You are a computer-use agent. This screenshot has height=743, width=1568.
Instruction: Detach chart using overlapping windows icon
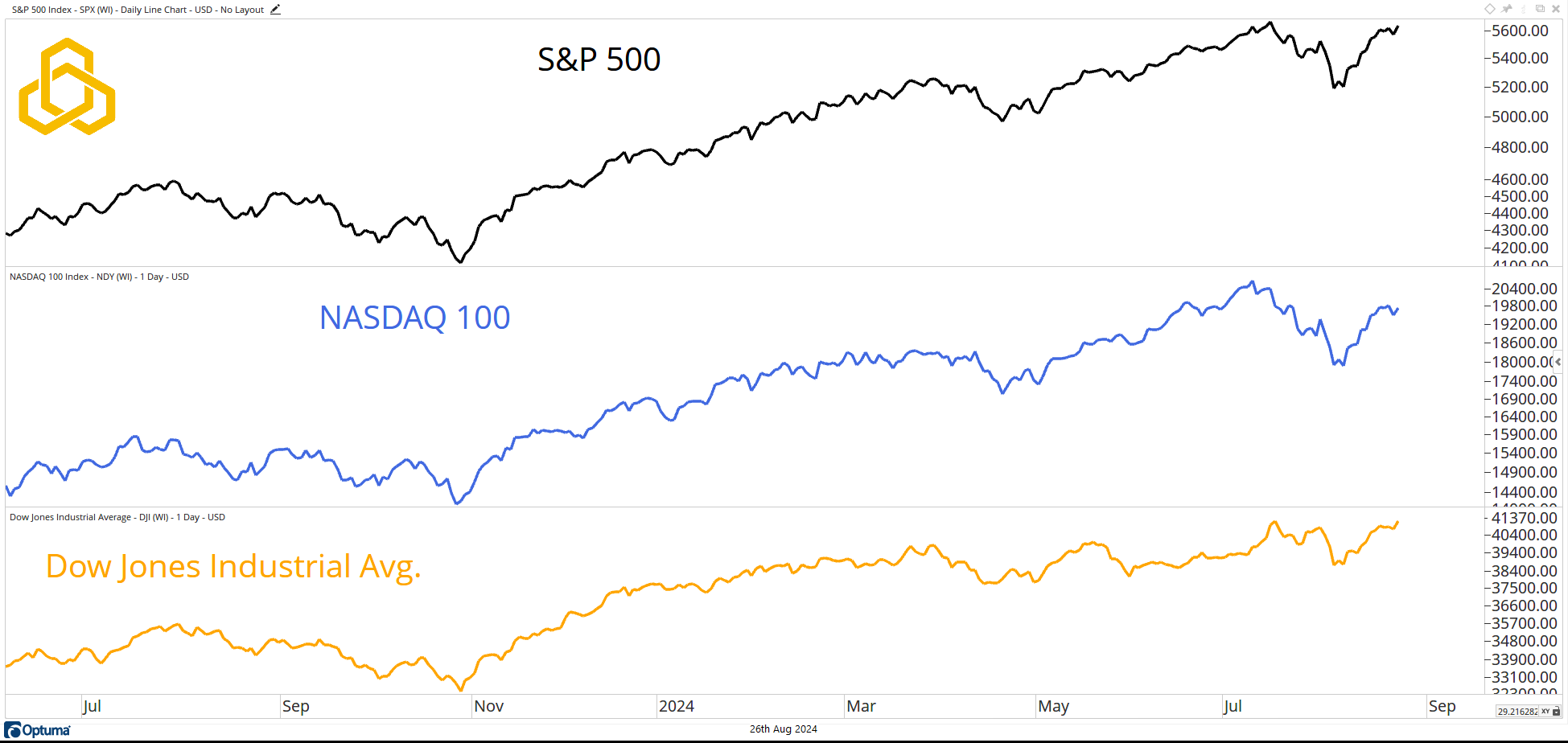coord(1540,9)
